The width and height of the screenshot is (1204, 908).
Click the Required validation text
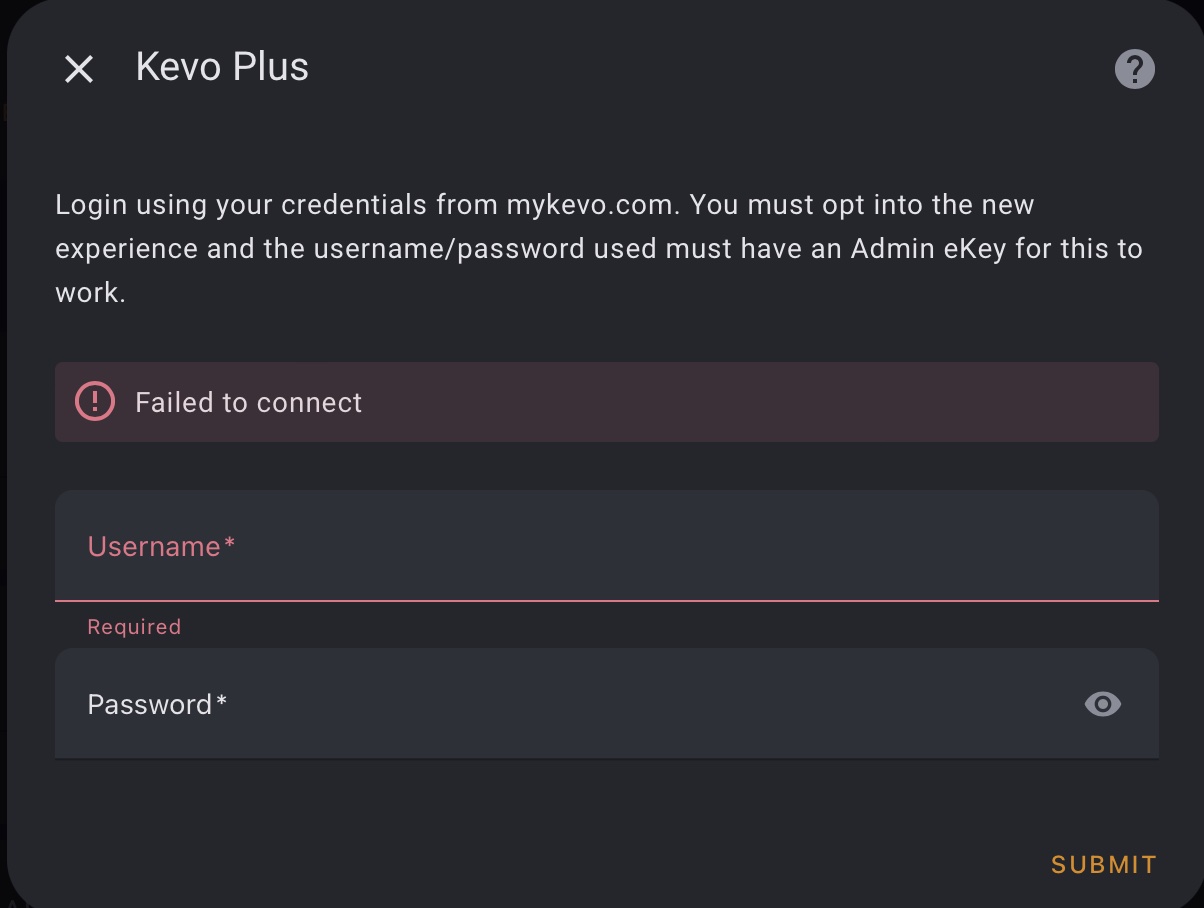pyautogui.click(x=134, y=626)
